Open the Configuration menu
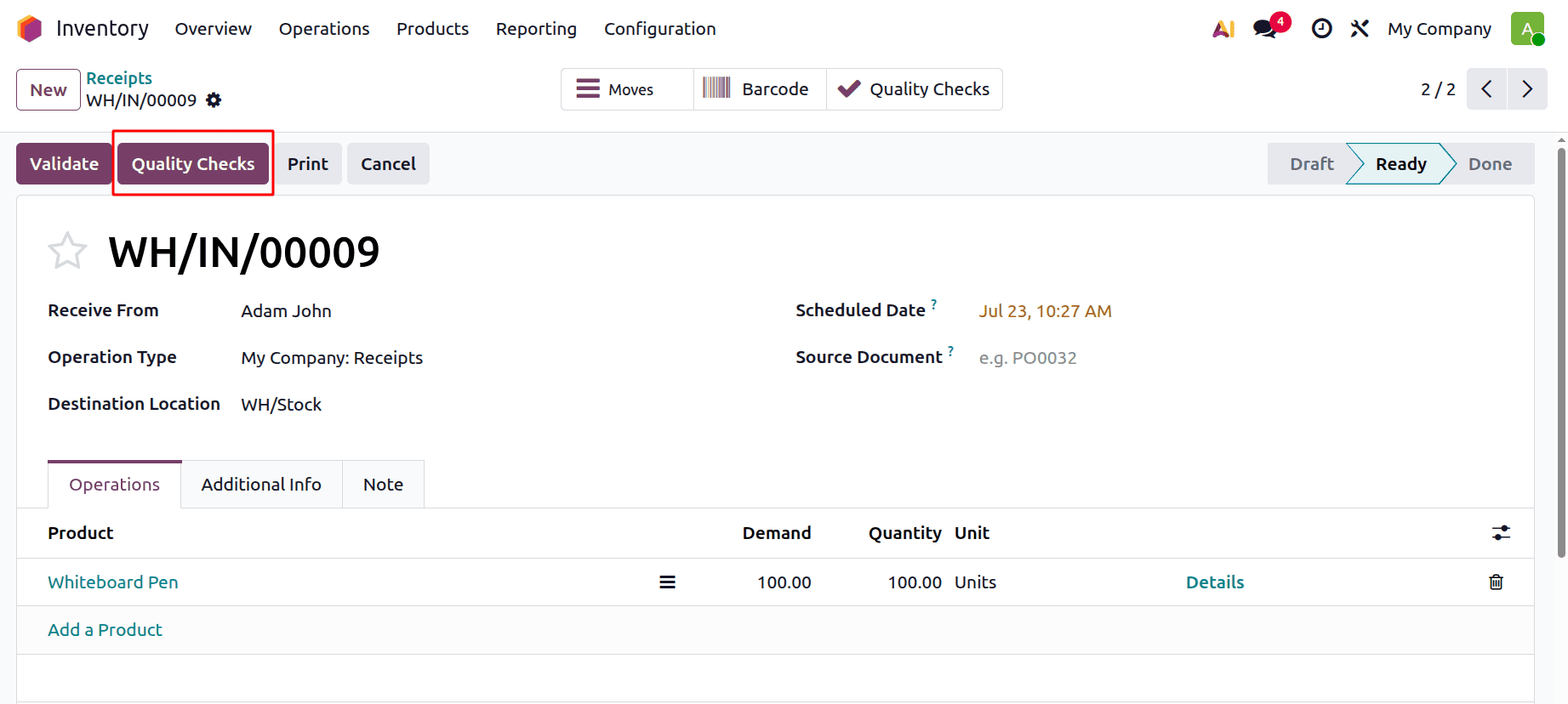This screenshot has width=1568, height=704. pyautogui.click(x=660, y=29)
